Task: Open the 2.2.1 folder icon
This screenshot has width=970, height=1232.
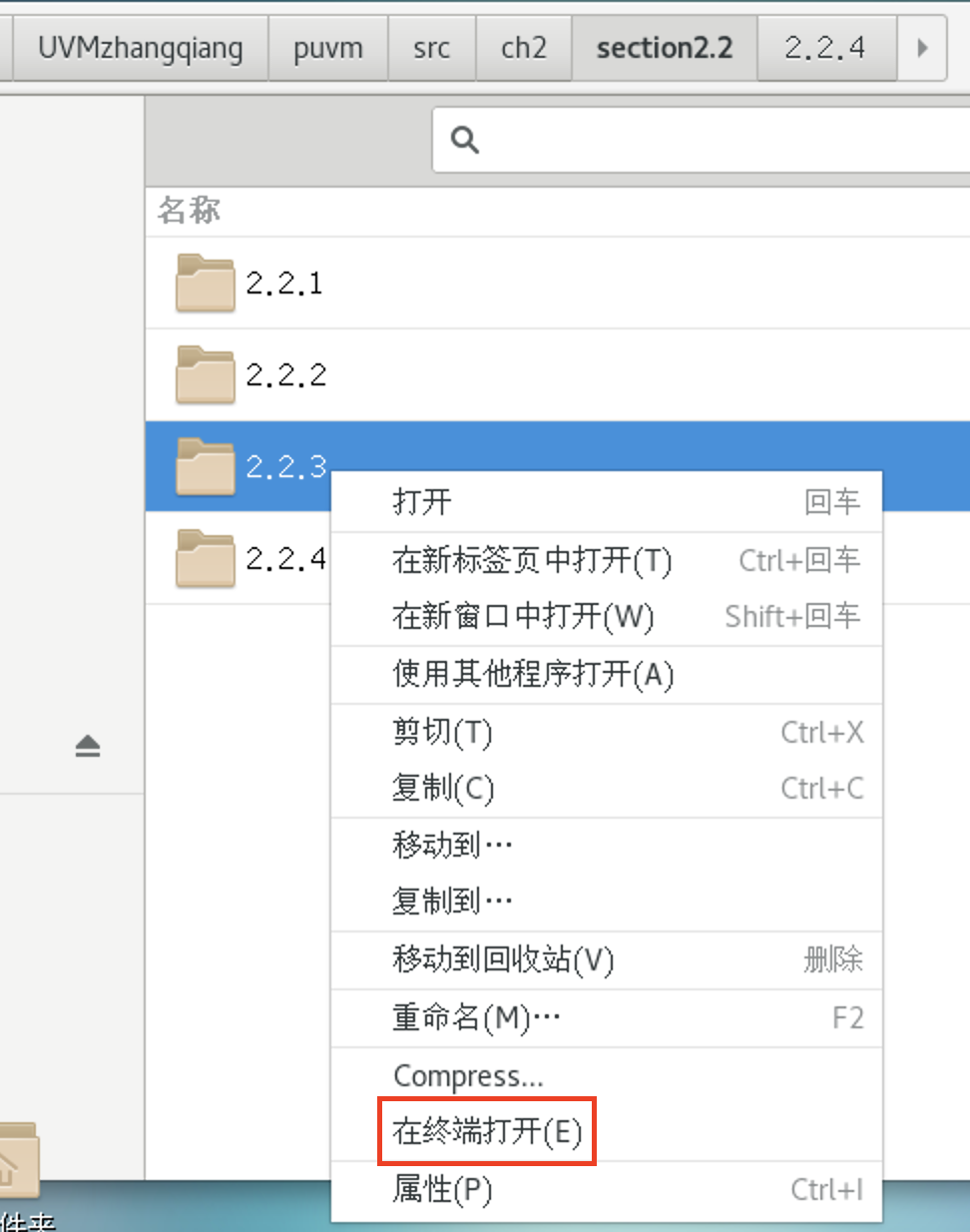Action: [x=205, y=283]
